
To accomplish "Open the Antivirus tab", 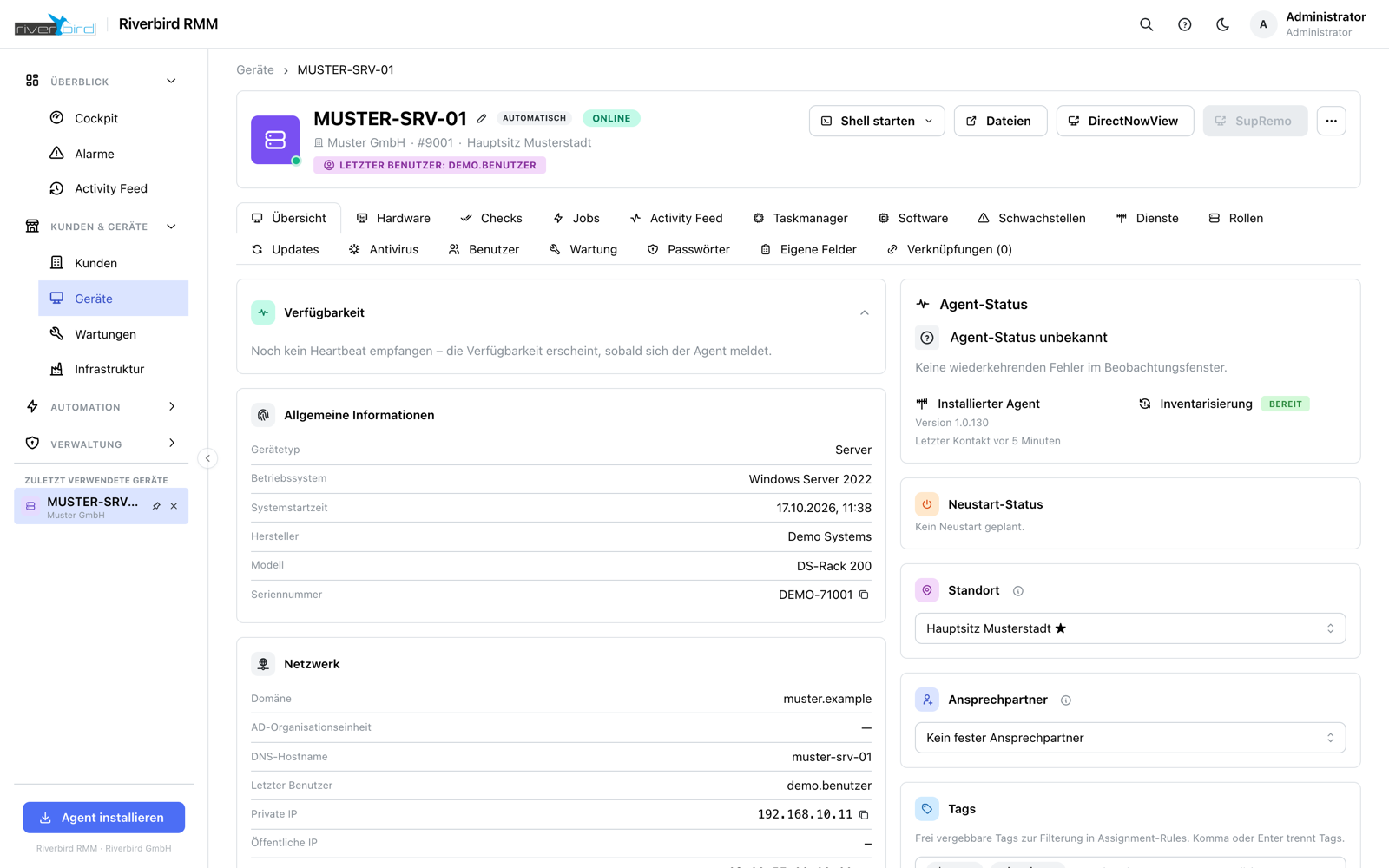I will 384,249.
